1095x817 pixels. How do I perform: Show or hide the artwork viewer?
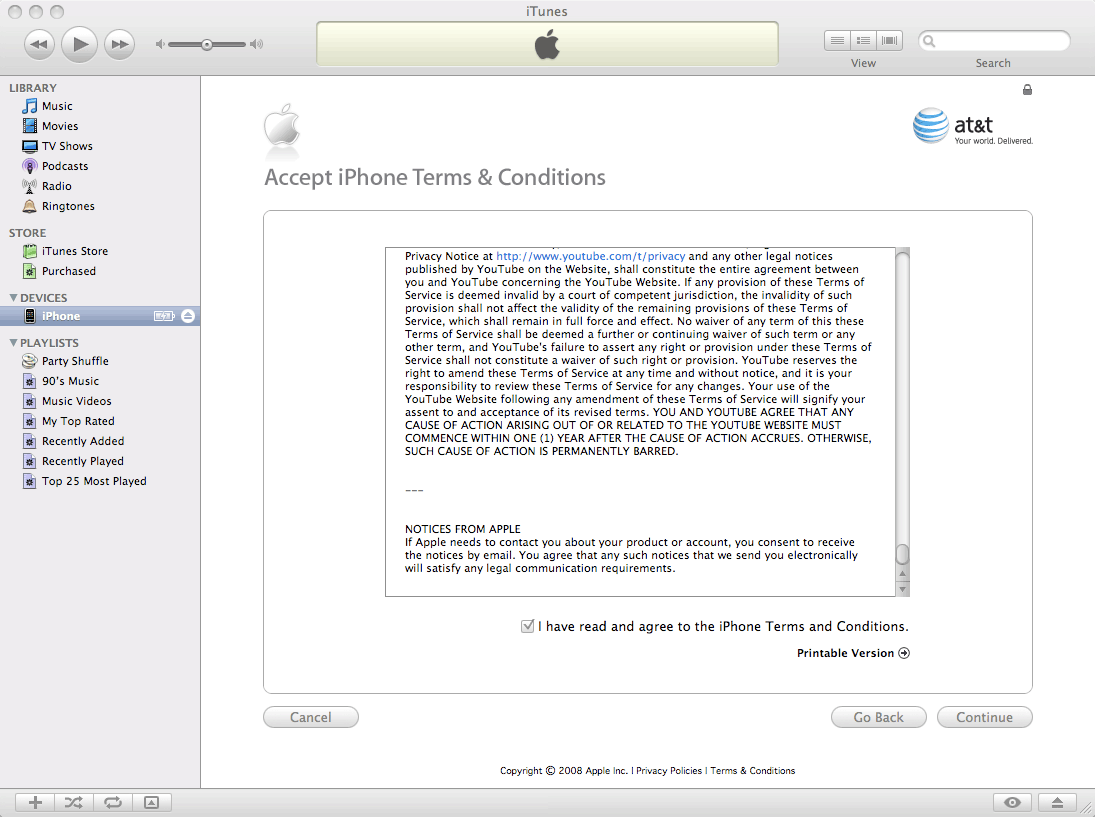pyautogui.click(x=152, y=802)
